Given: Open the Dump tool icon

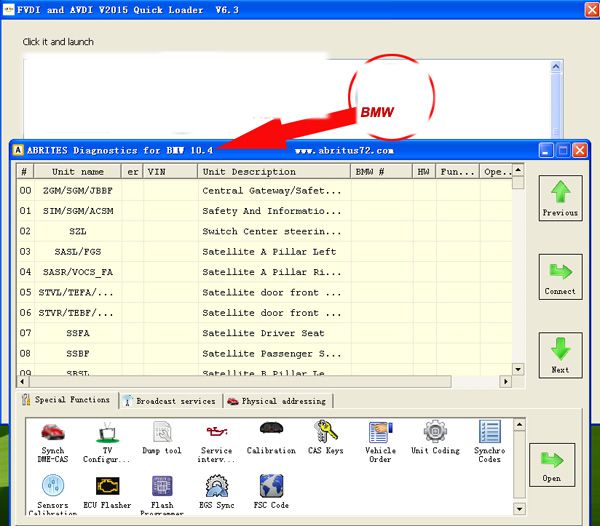Looking at the screenshot, I should 162,438.
